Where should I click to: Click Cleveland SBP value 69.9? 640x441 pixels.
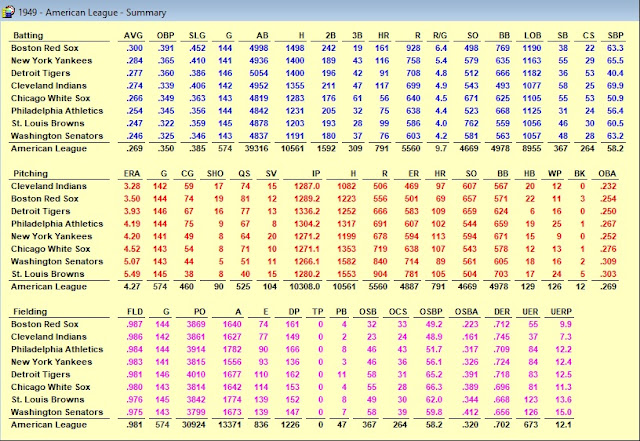[x=615, y=86]
